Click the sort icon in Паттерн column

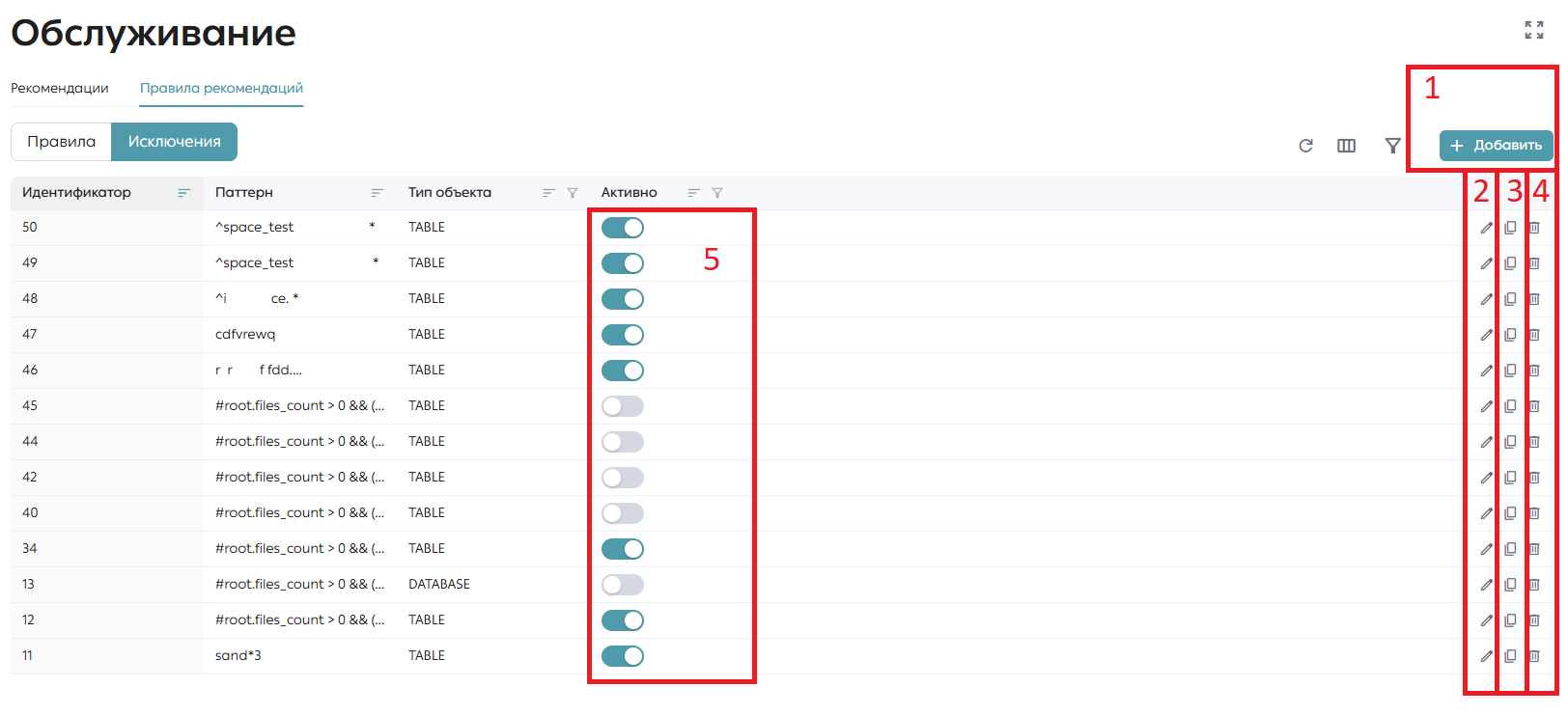tap(377, 193)
